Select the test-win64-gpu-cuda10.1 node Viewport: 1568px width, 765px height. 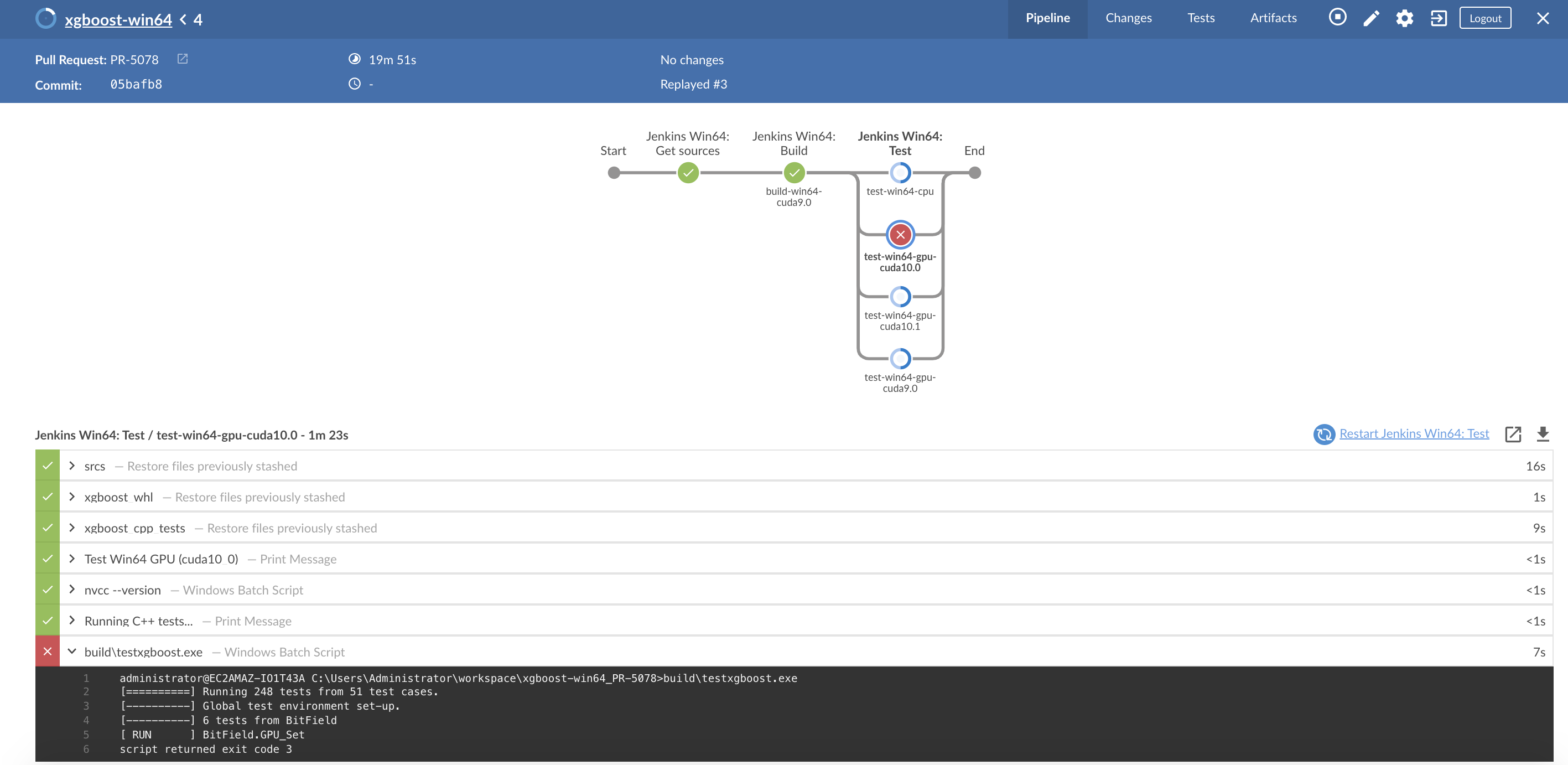900,297
